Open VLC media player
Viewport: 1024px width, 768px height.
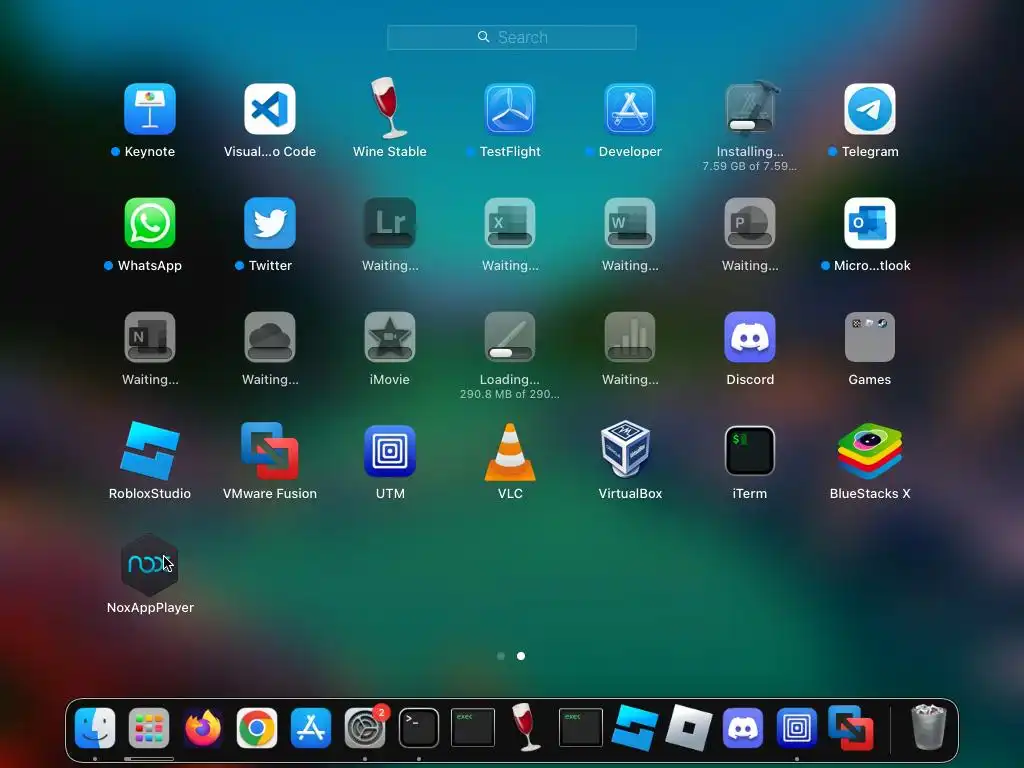(510, 452)
